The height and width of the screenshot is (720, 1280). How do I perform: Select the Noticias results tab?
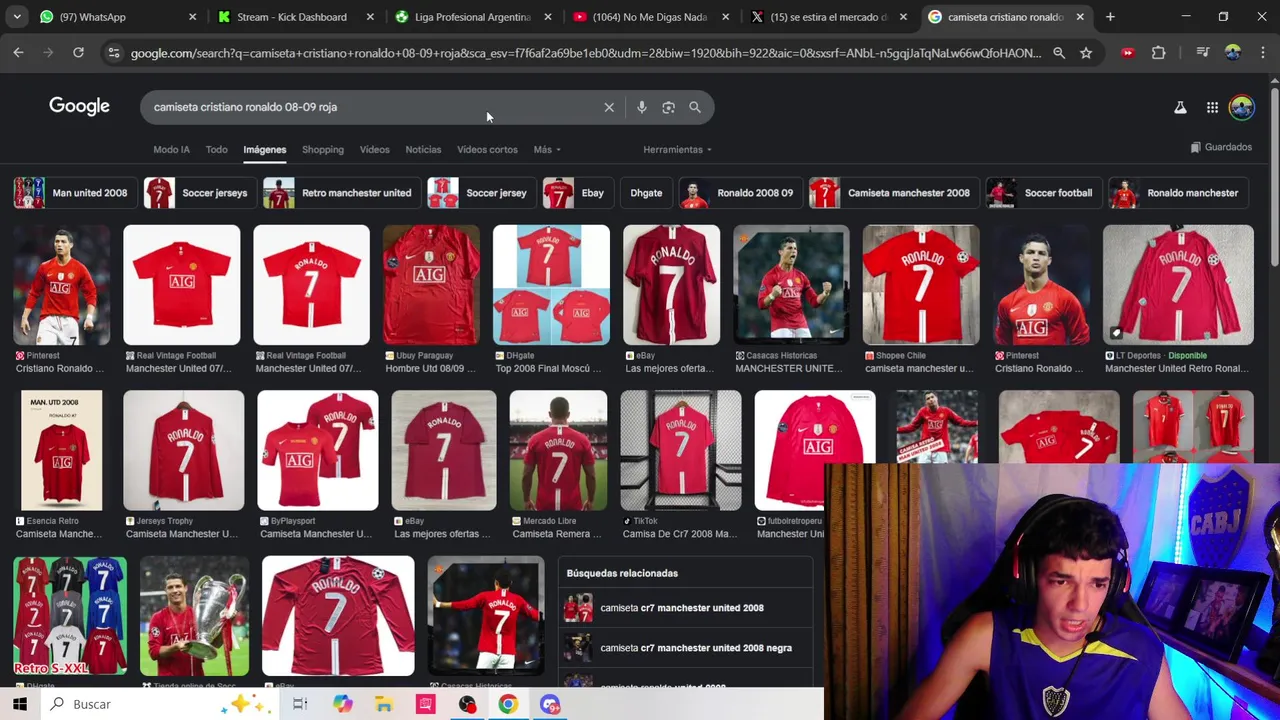423,150
